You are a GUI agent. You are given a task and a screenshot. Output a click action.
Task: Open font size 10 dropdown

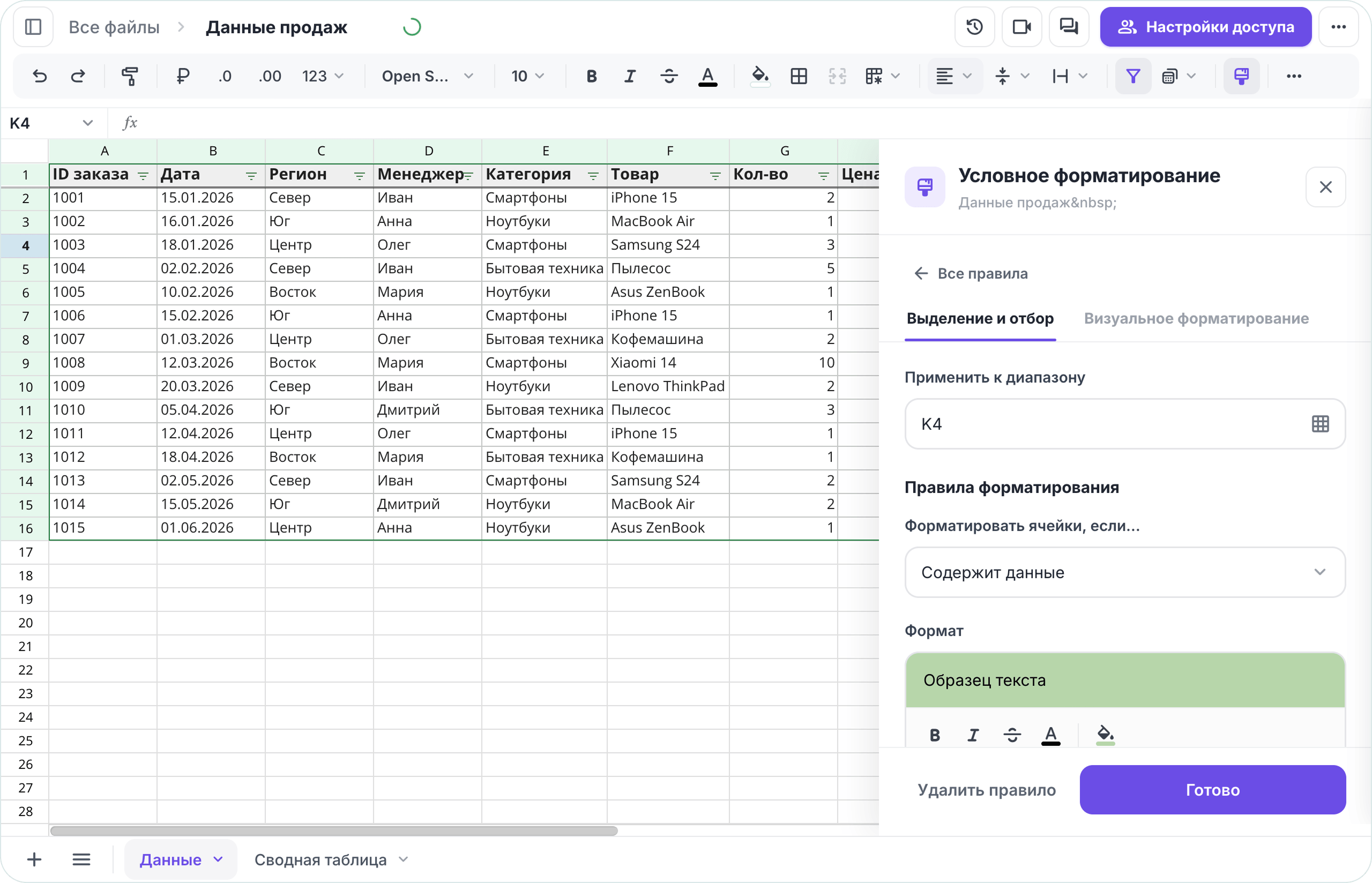(x=527, y=76)
